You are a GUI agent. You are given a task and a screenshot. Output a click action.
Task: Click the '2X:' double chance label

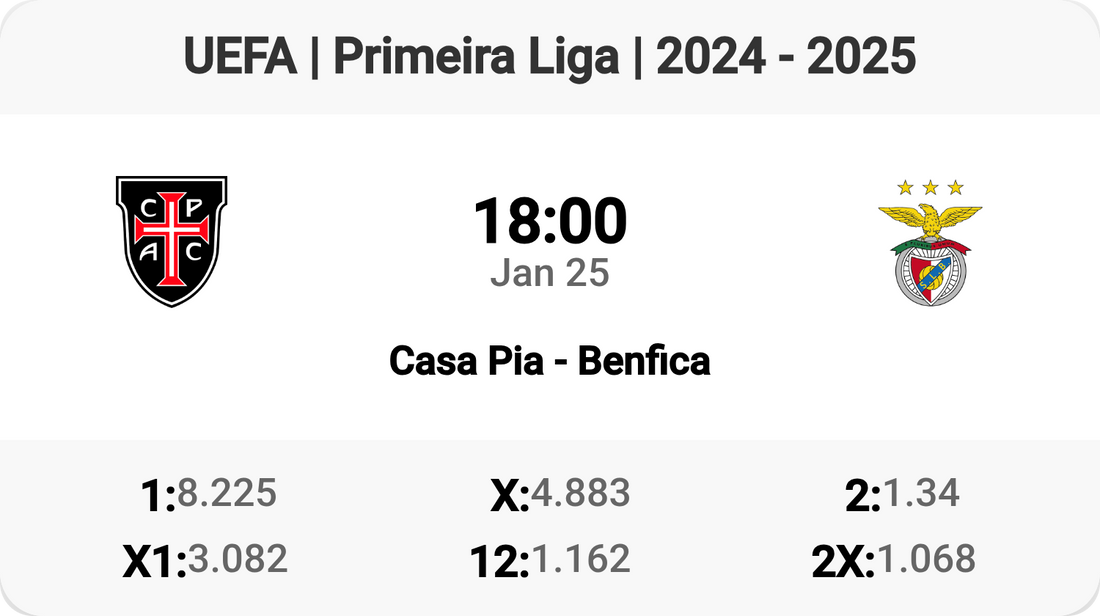843,563
